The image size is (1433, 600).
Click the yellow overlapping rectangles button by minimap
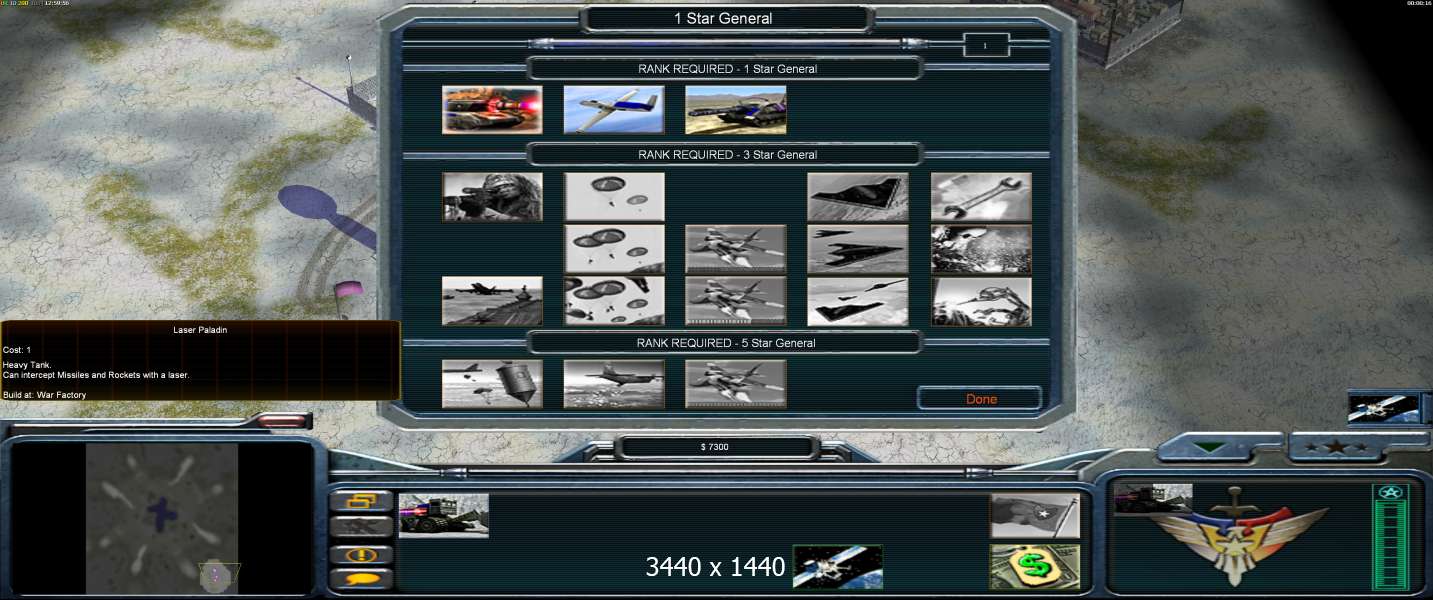(361, 501)
